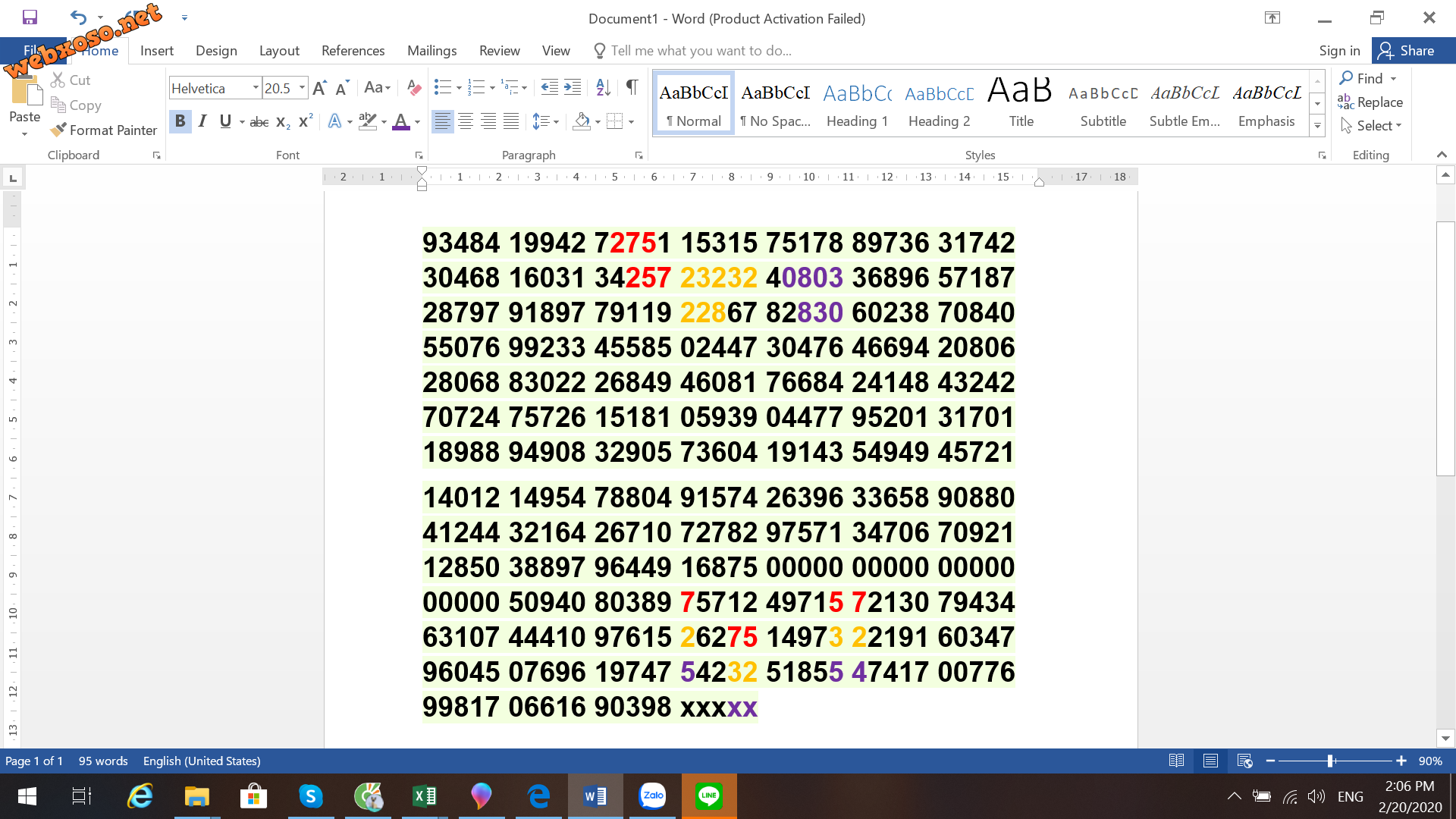
Task: Open the Numbering list dropdown arrow
Action: point(492,88)
